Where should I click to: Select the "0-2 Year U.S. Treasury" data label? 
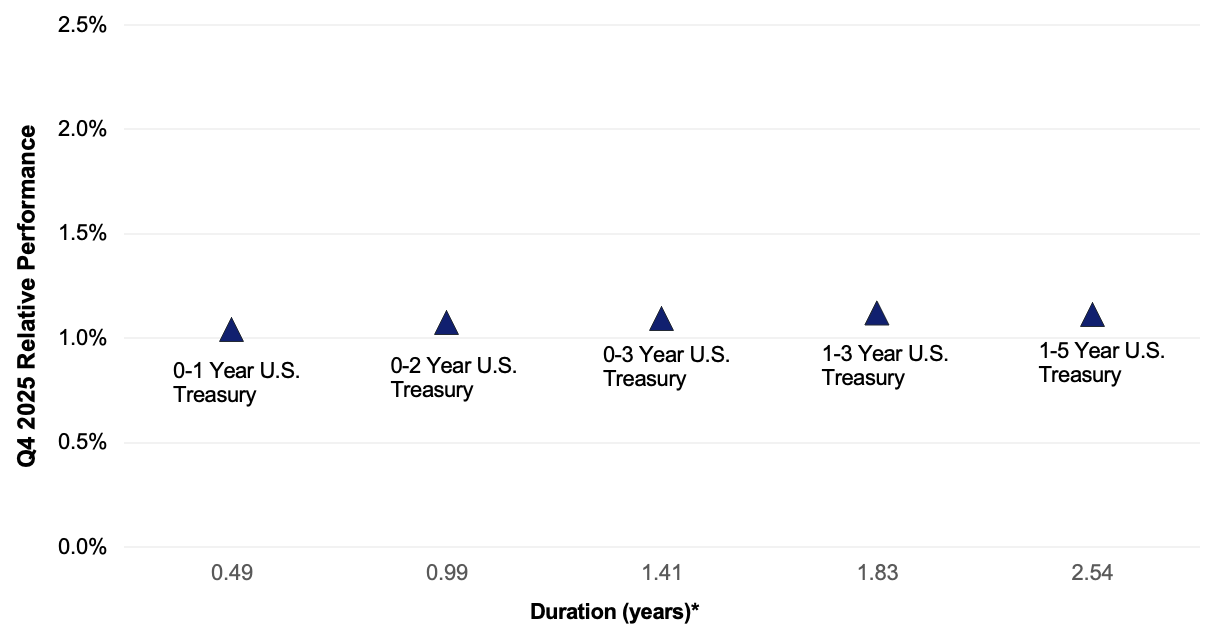tap(453, 377)
